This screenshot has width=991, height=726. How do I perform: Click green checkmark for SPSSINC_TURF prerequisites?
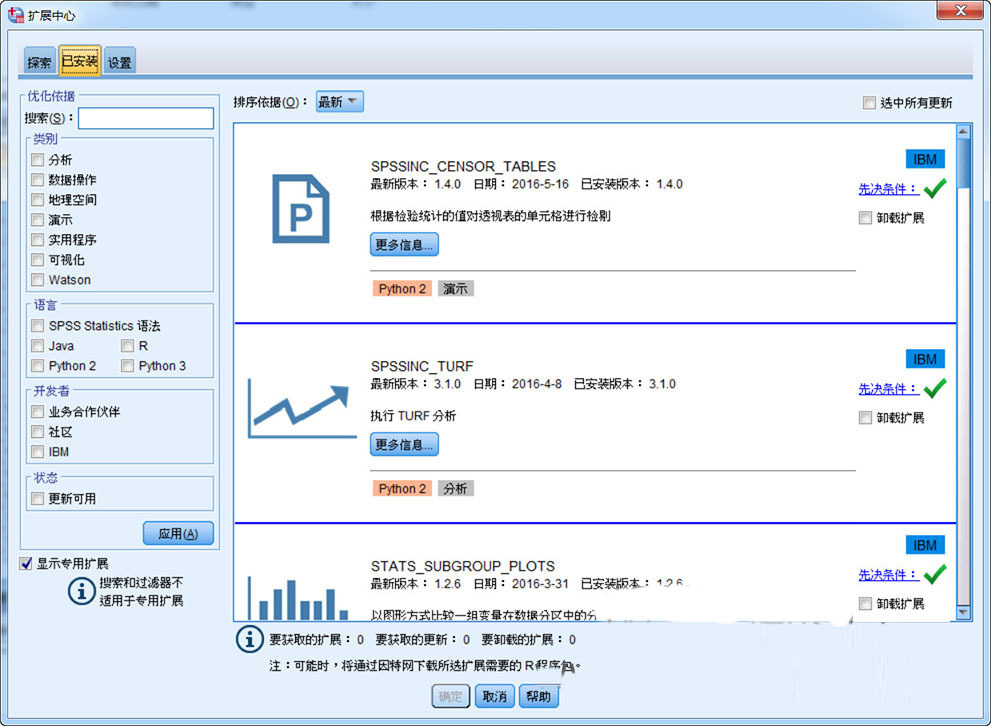click(935, 388)
